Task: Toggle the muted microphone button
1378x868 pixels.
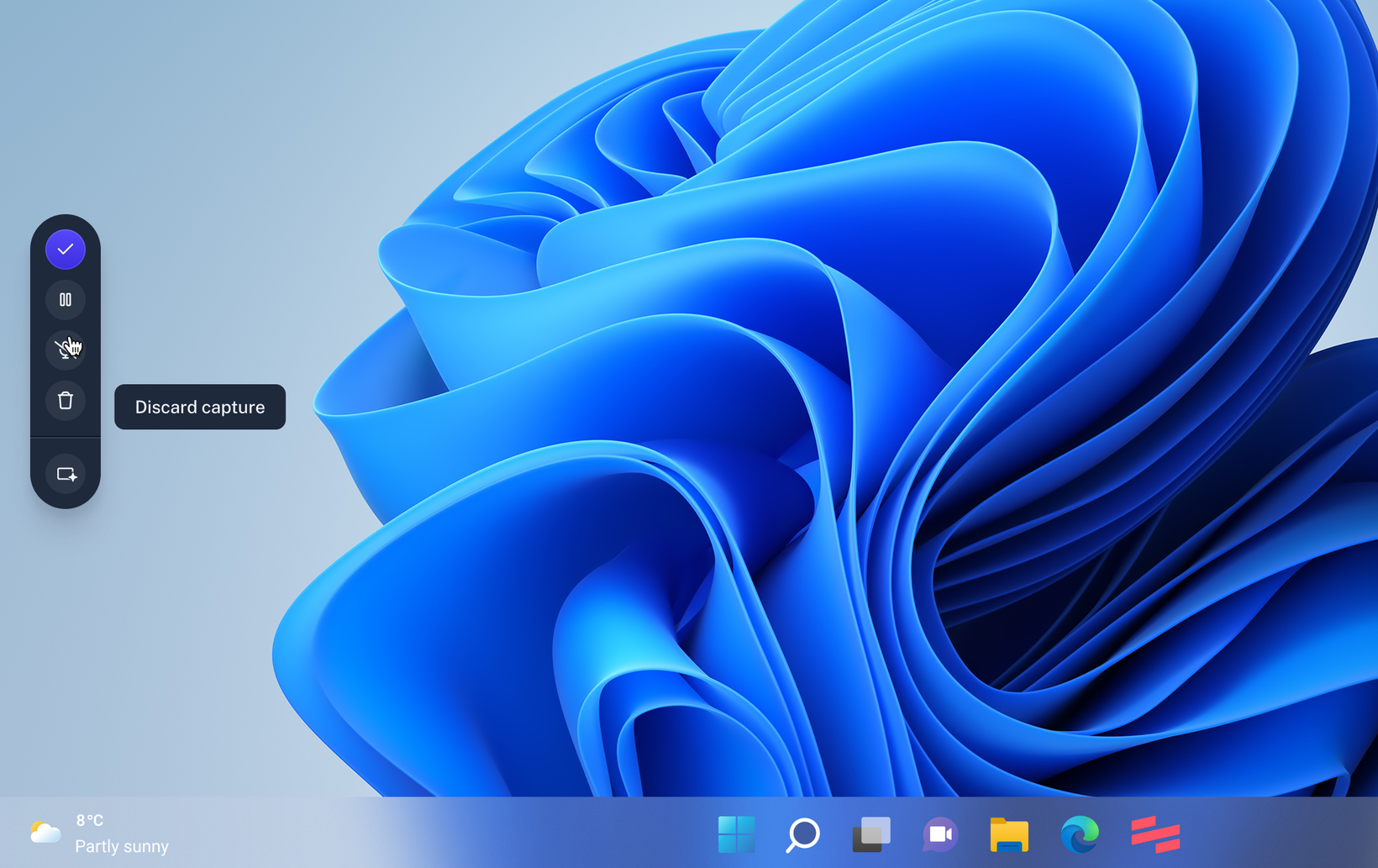Action: [x=66, y=350]
